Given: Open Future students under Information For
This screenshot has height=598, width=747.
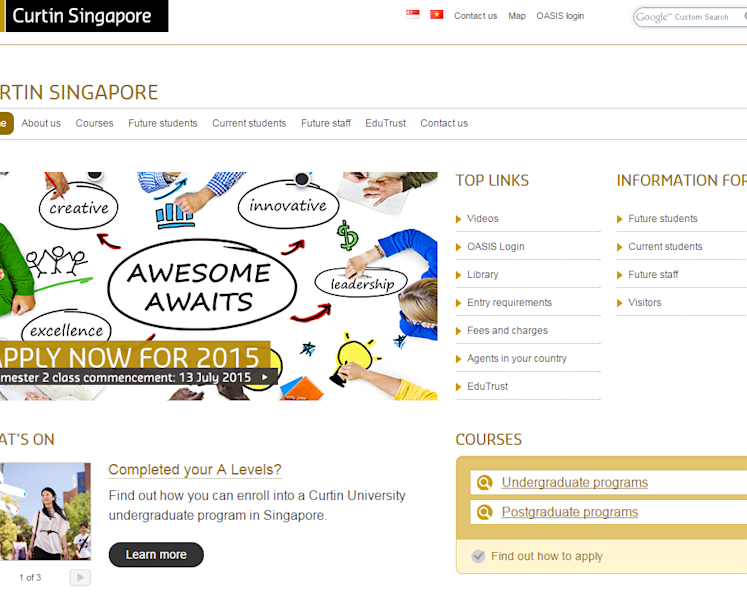Looking at the screenshot, I should 663,219.
